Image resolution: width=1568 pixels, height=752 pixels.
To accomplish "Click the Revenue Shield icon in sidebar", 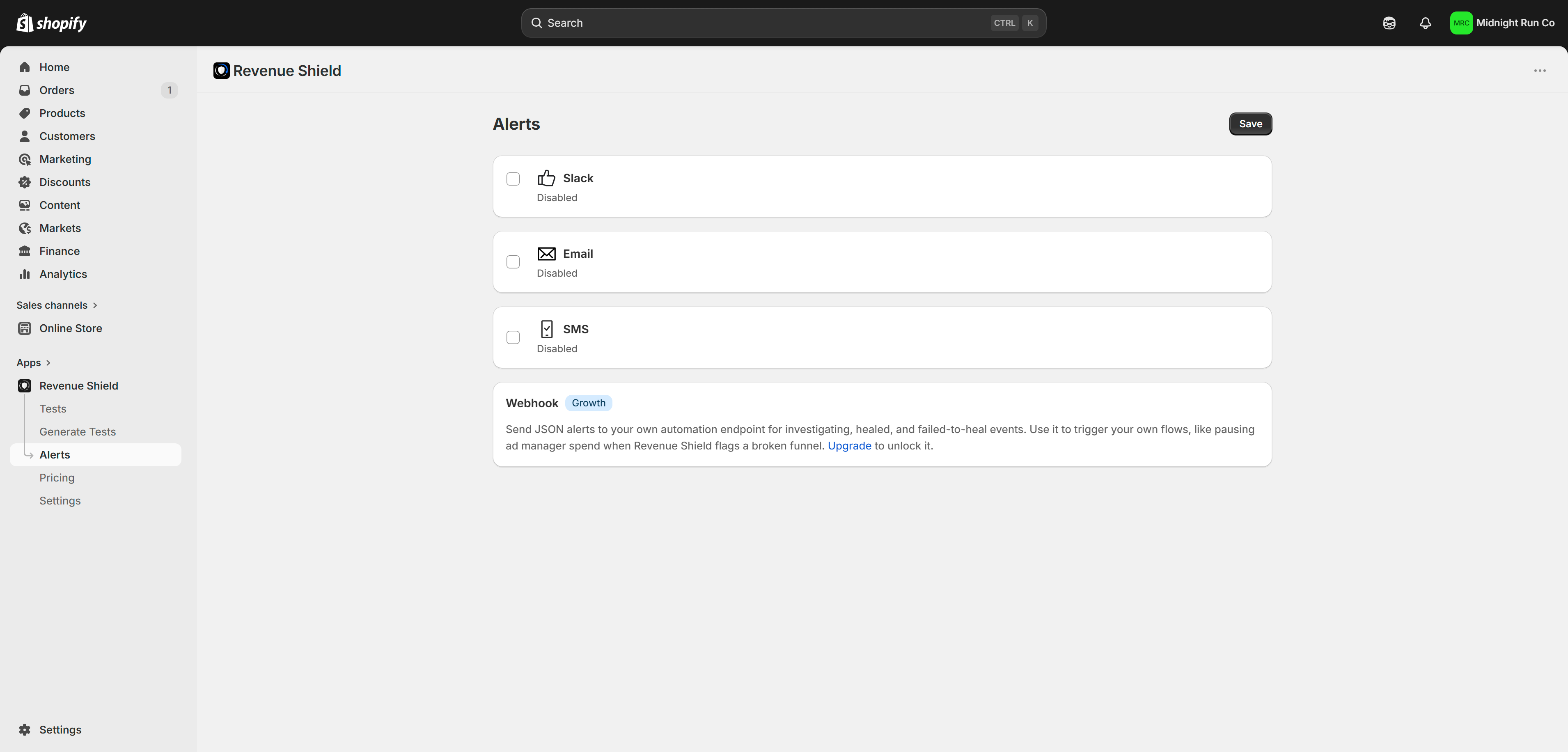I will 24,385.
